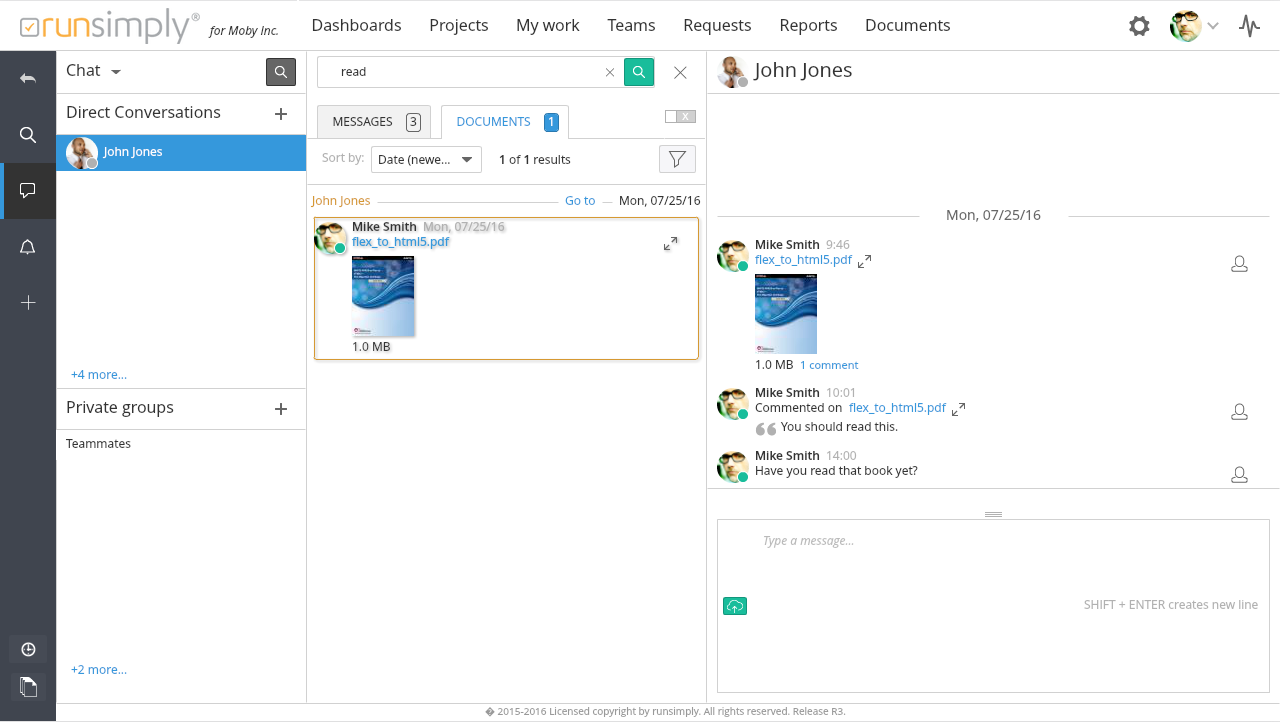Open the activity pulse icon

click(x=1249, y=26)
